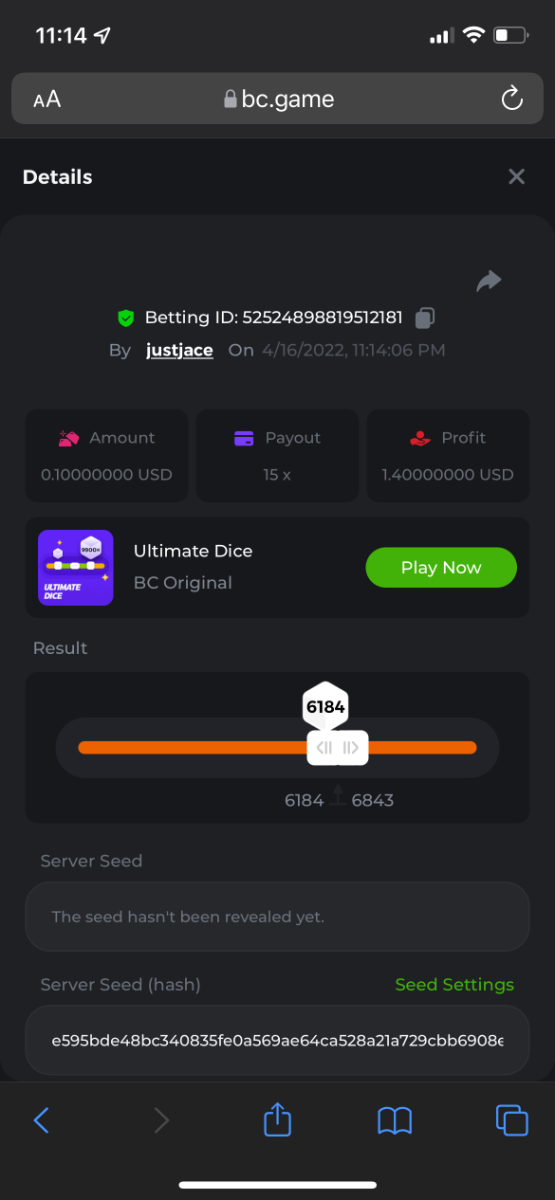Viewport: 555px width, 1200px height.
Task: Close the Details panel
Action: point(516,177)
